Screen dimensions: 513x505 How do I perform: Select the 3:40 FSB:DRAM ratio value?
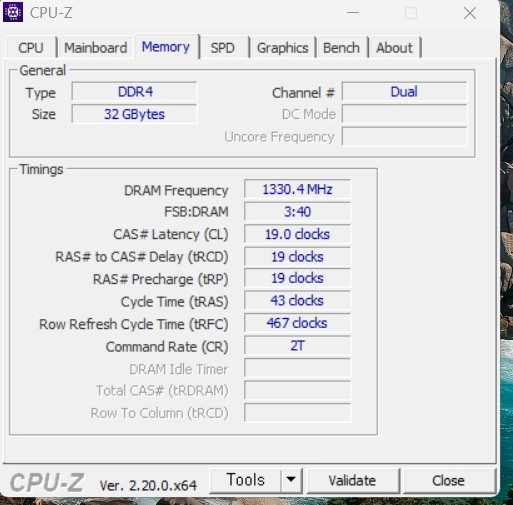[x=297, y=212]
